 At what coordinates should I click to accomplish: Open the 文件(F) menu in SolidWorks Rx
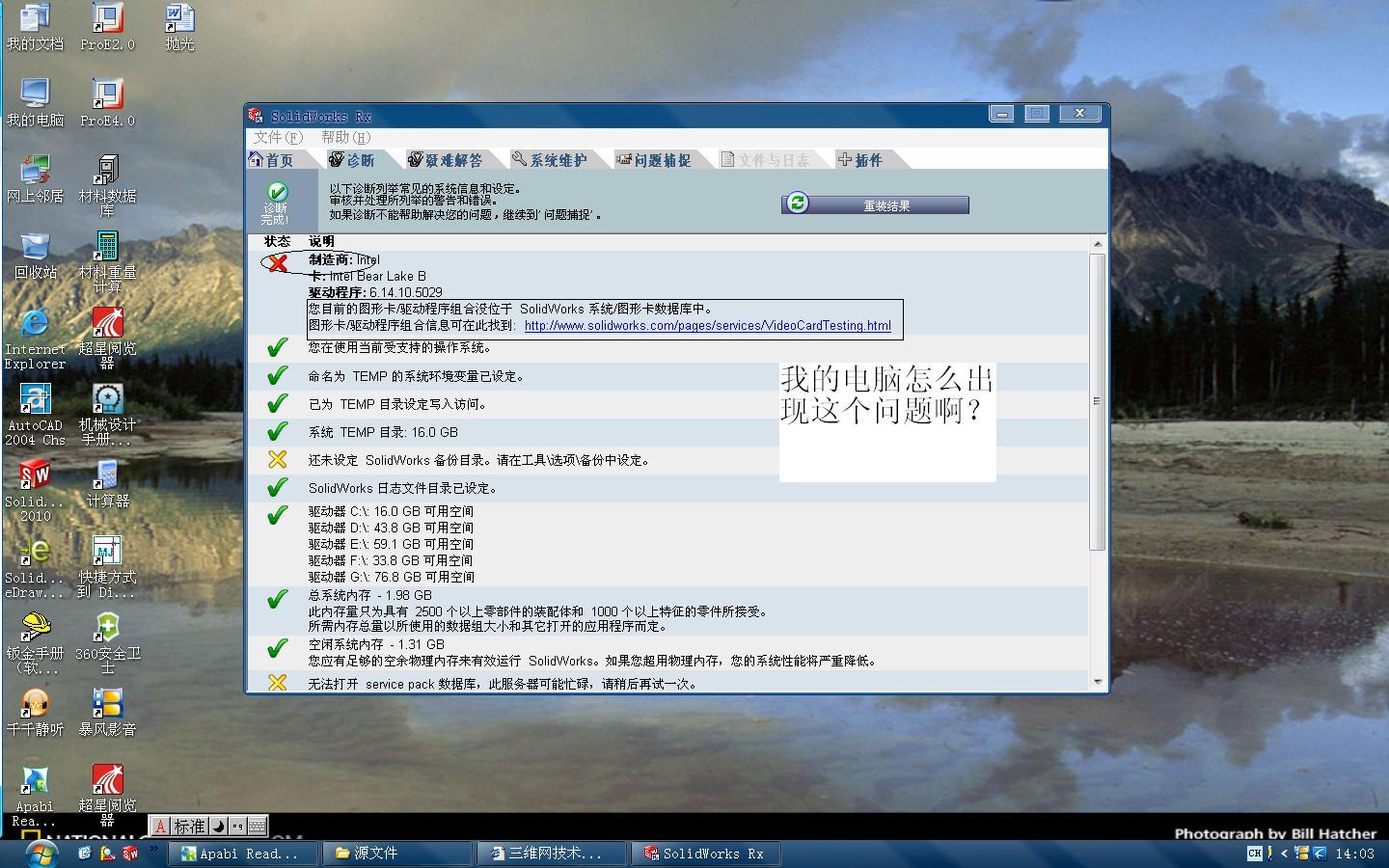click(278, 138)
